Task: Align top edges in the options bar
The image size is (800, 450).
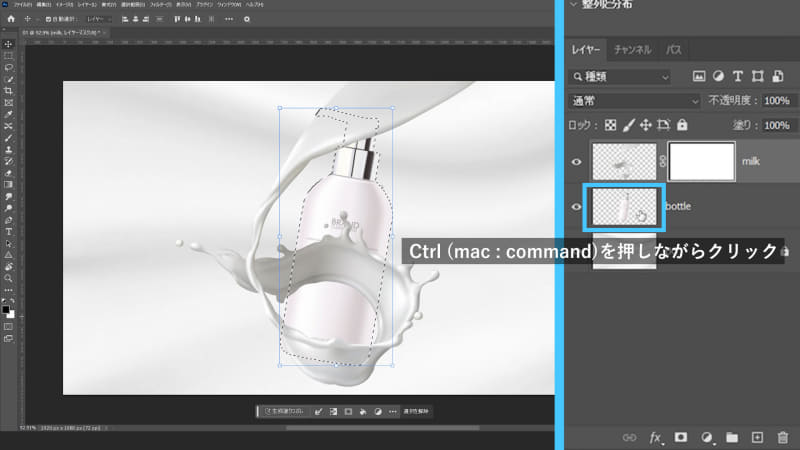Action: (177, 19)
